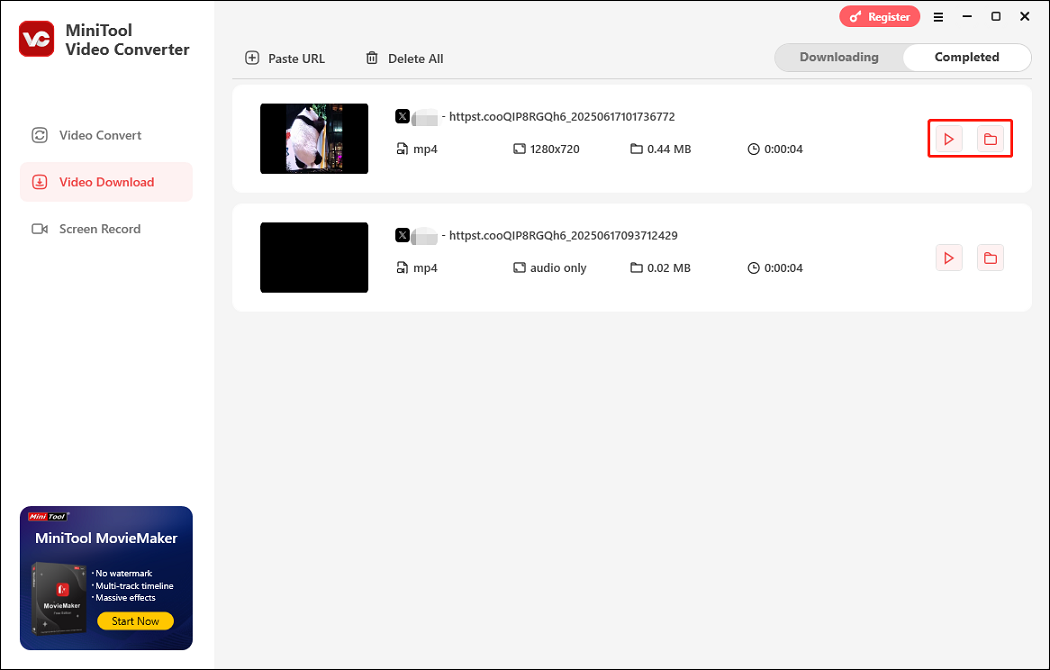Switch to the Completed tab
The width and height of the screenshot is (1050, 670).
(966, 57)
